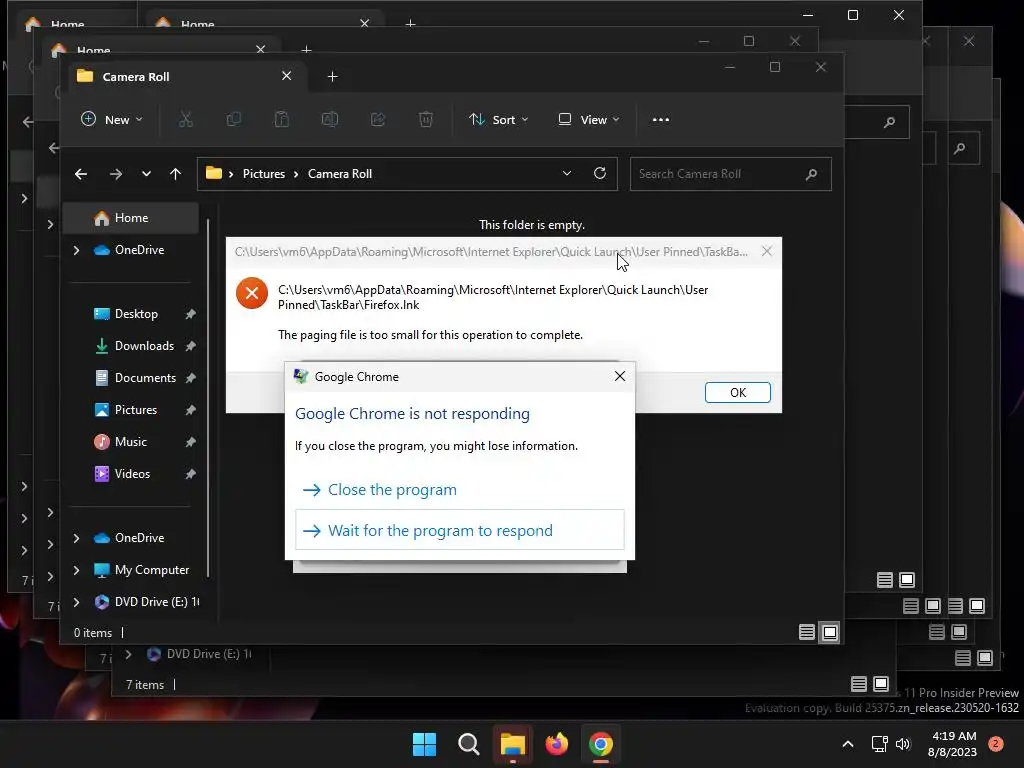Refresh the Camera Roll folder
Screen dimensions: 1024x768
click(x=600, y=173)
